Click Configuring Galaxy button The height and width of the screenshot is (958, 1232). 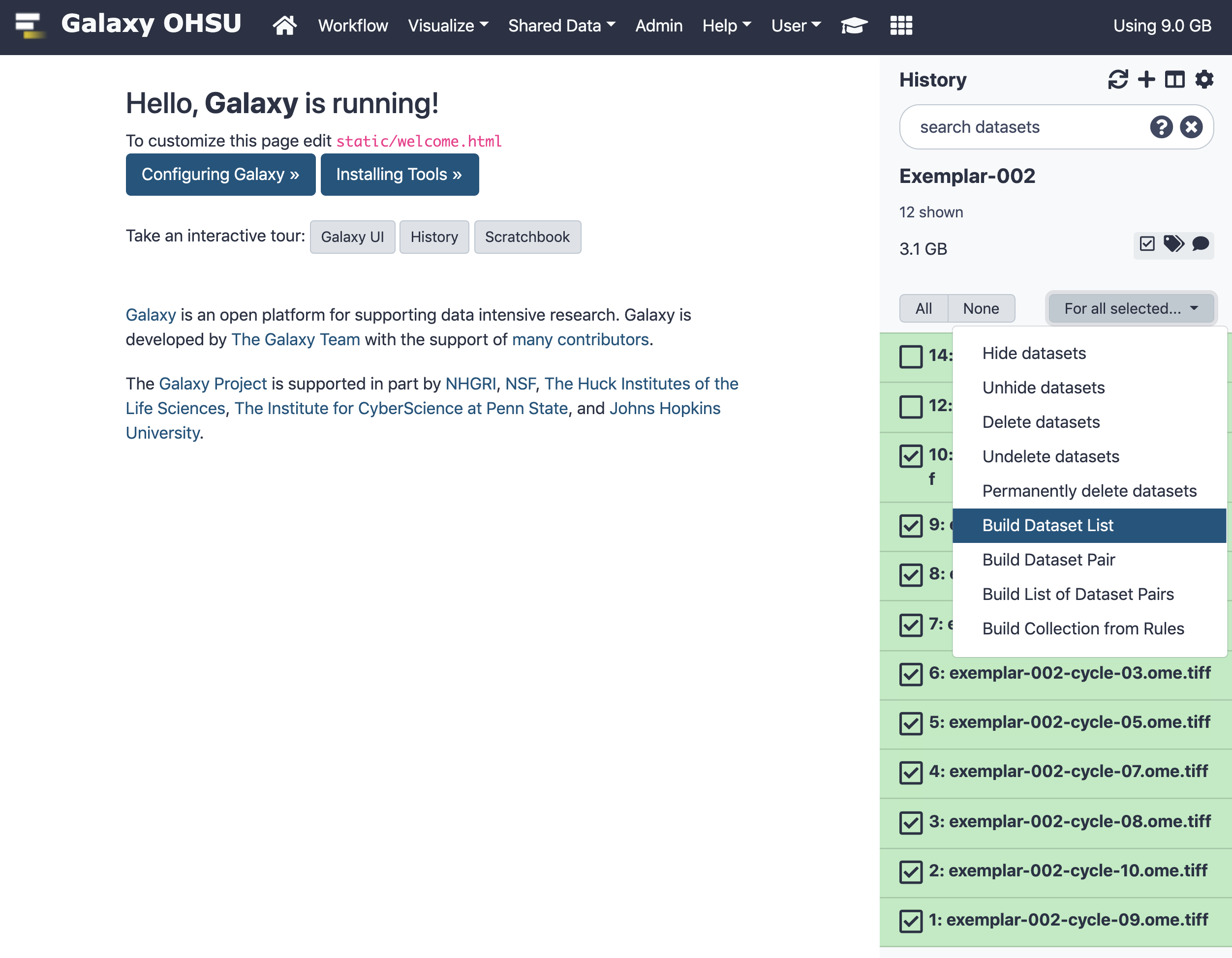(220, 175)
